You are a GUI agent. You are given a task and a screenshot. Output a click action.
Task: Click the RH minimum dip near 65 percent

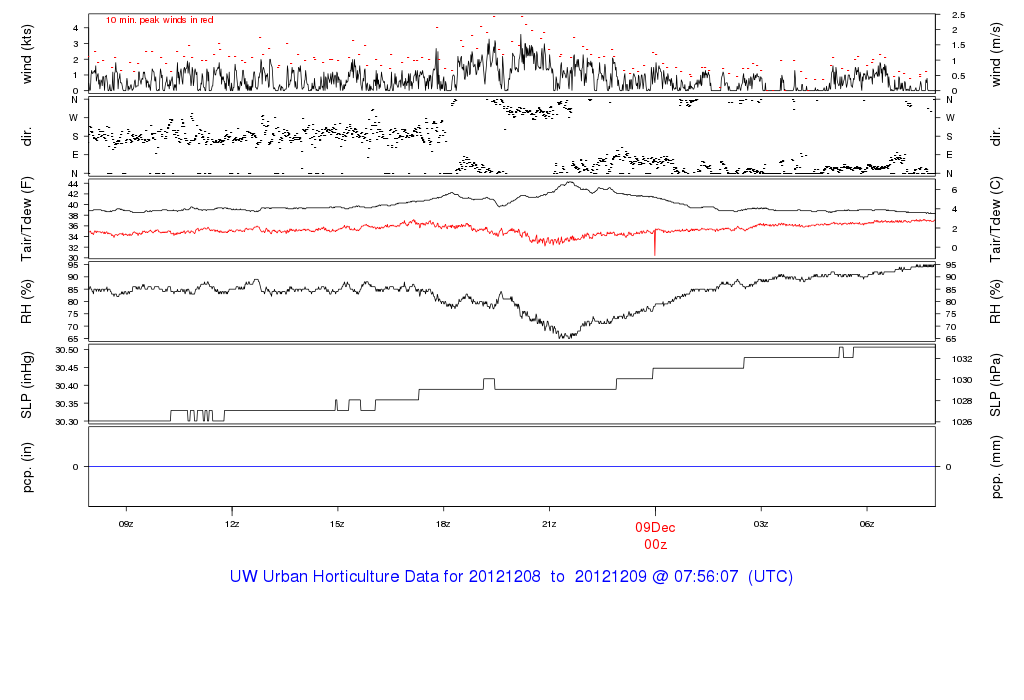point(569,336)
